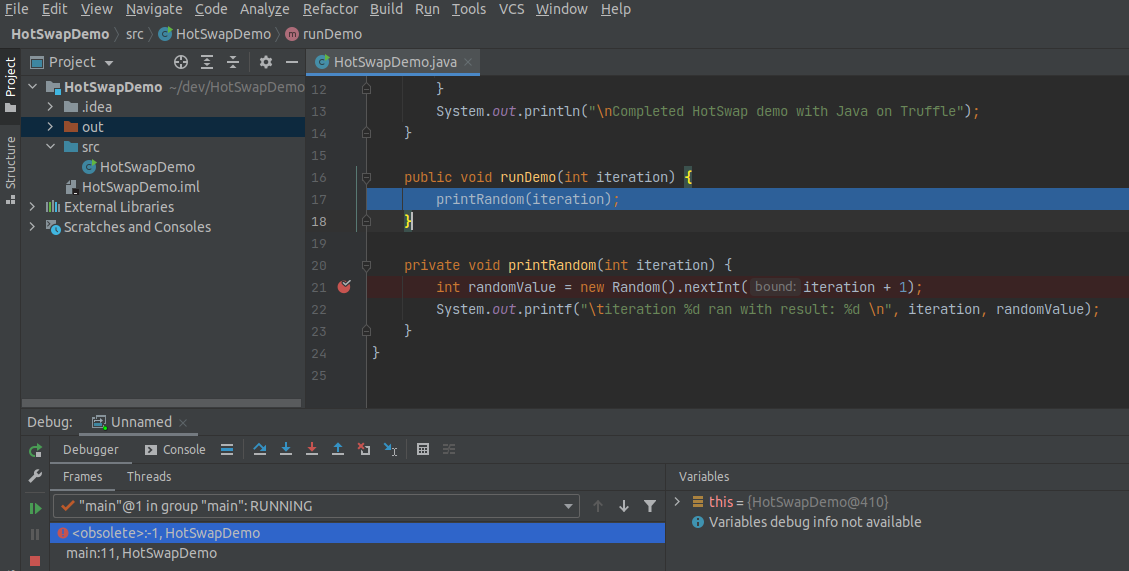This screenshot has height=571, width=1129.
Task: Click the Step Over debugger icon
Action: click(x=260, y=450)
